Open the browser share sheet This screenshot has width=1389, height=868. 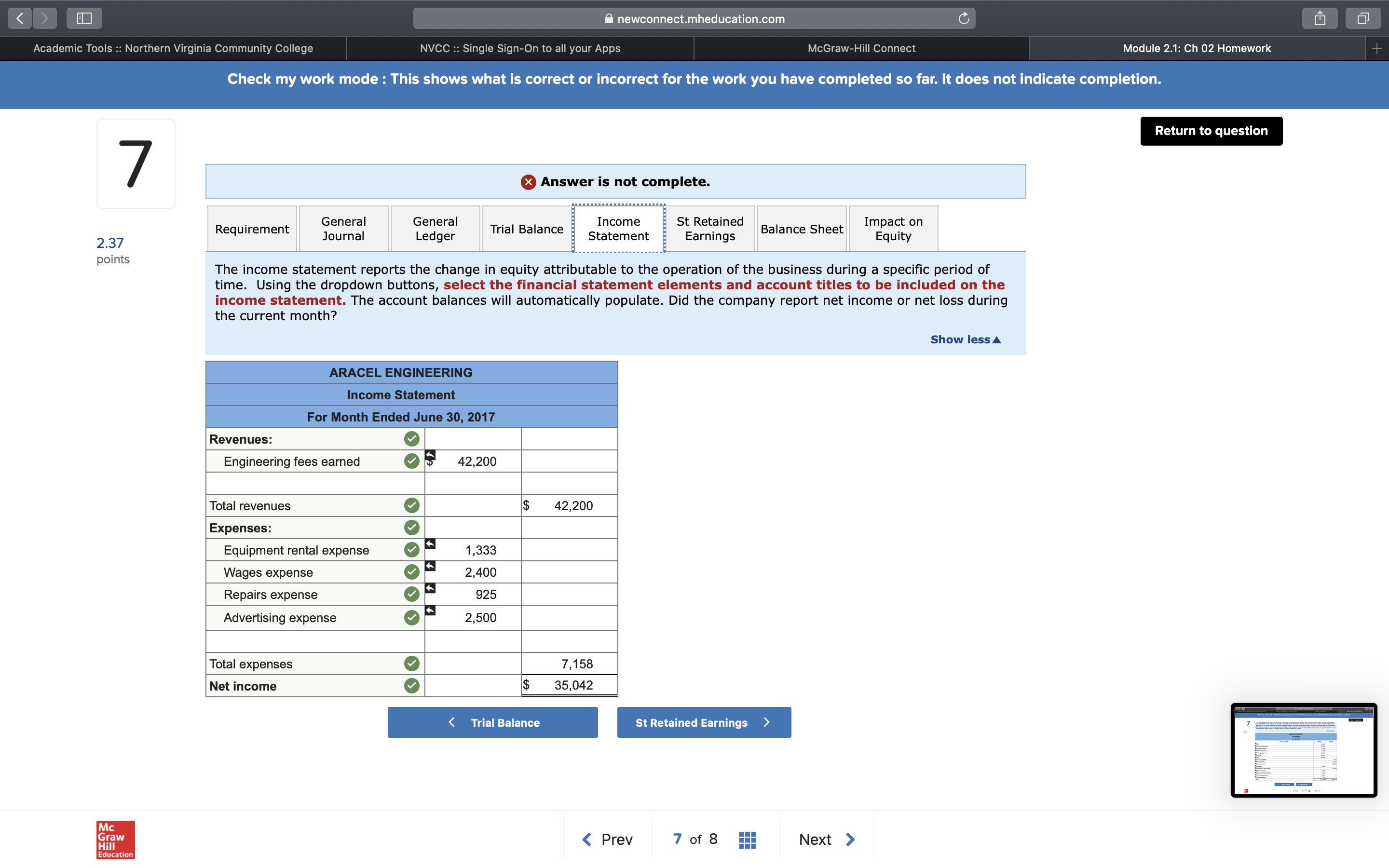(1320, 18)
